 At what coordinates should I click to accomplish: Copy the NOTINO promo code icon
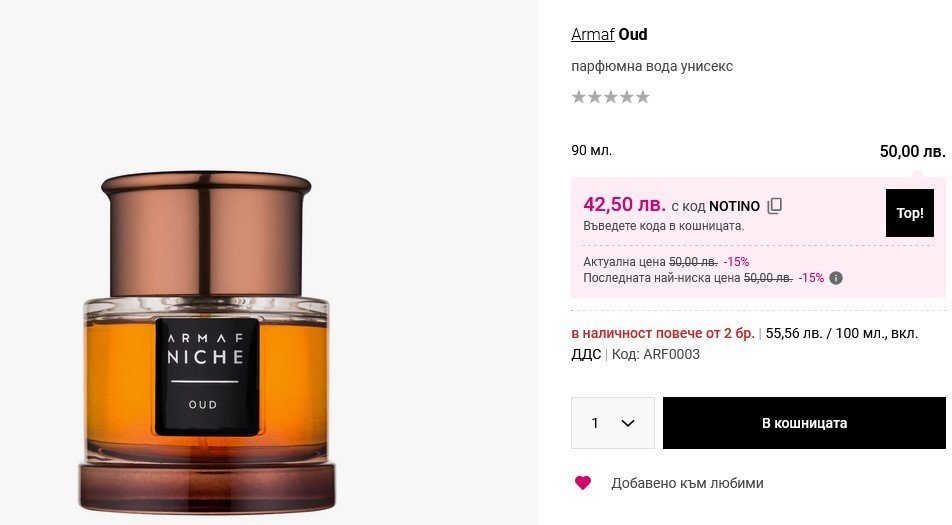click(774, 206)
